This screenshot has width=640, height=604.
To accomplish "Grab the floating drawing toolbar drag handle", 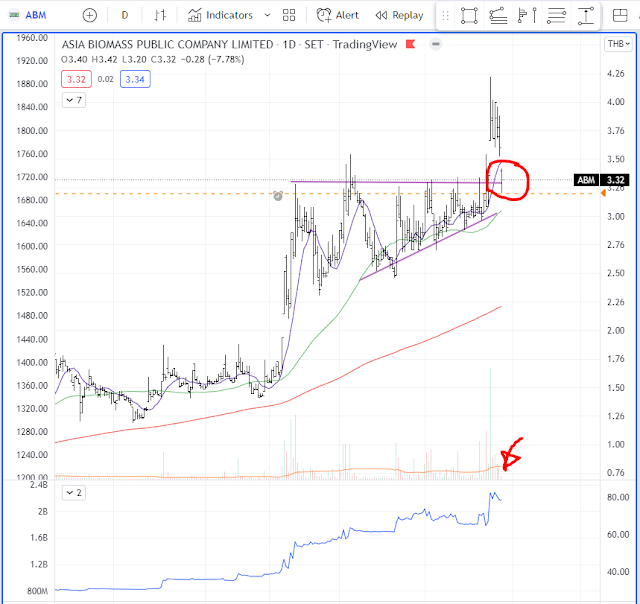I will (446, 16).
